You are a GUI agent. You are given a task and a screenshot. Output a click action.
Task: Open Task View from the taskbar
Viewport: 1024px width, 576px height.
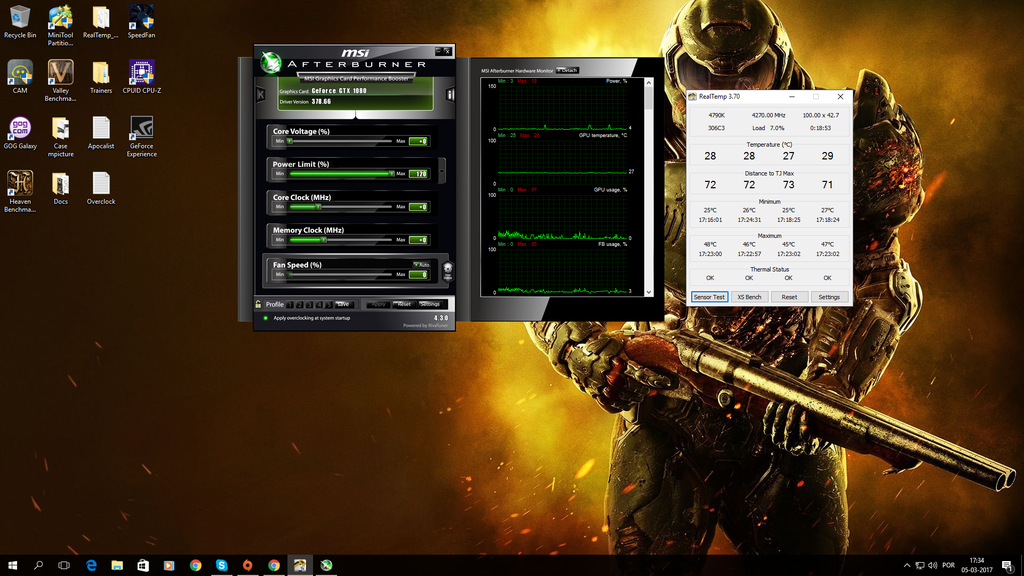pos(64,566)
